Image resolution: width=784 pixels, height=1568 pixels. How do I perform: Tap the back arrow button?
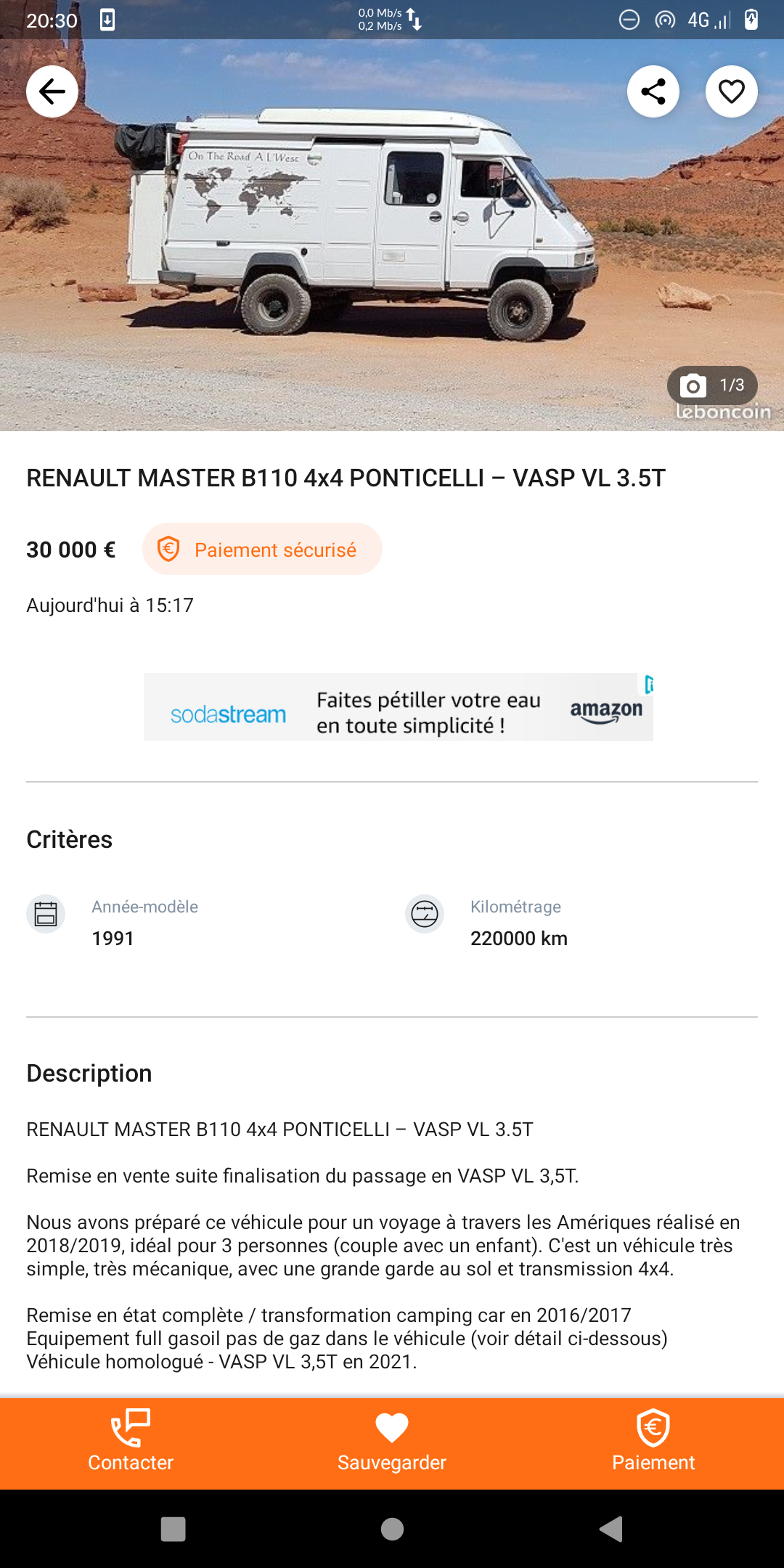[52, 91]
